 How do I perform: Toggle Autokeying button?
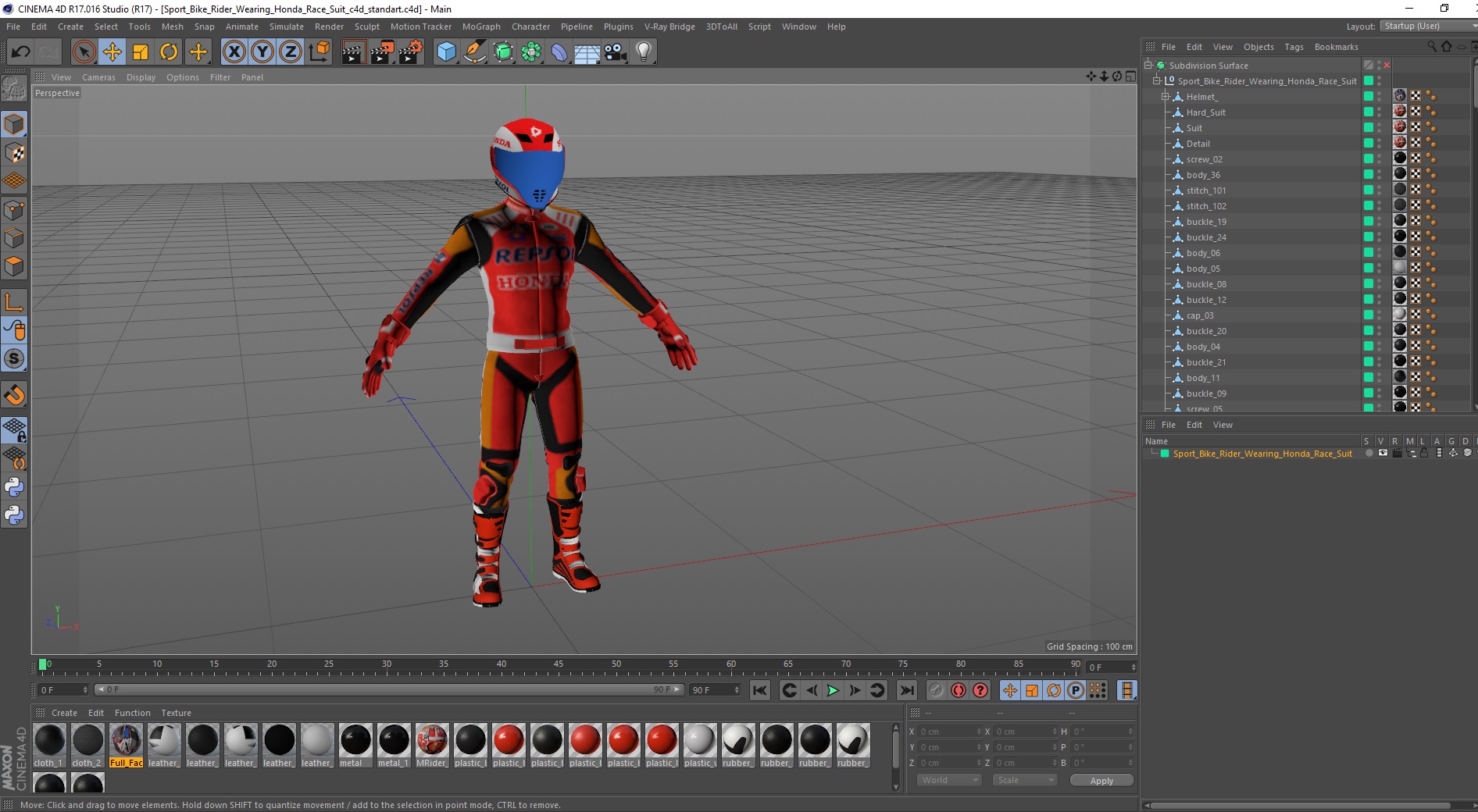[x=958, y=690]
